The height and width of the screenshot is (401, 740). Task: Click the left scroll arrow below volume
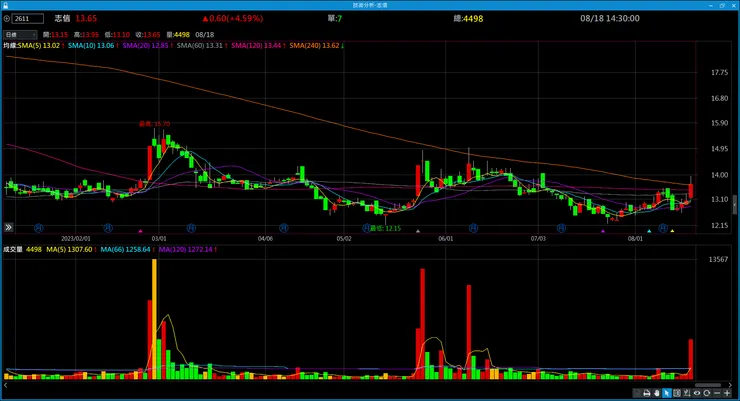[x=5, y=385]
